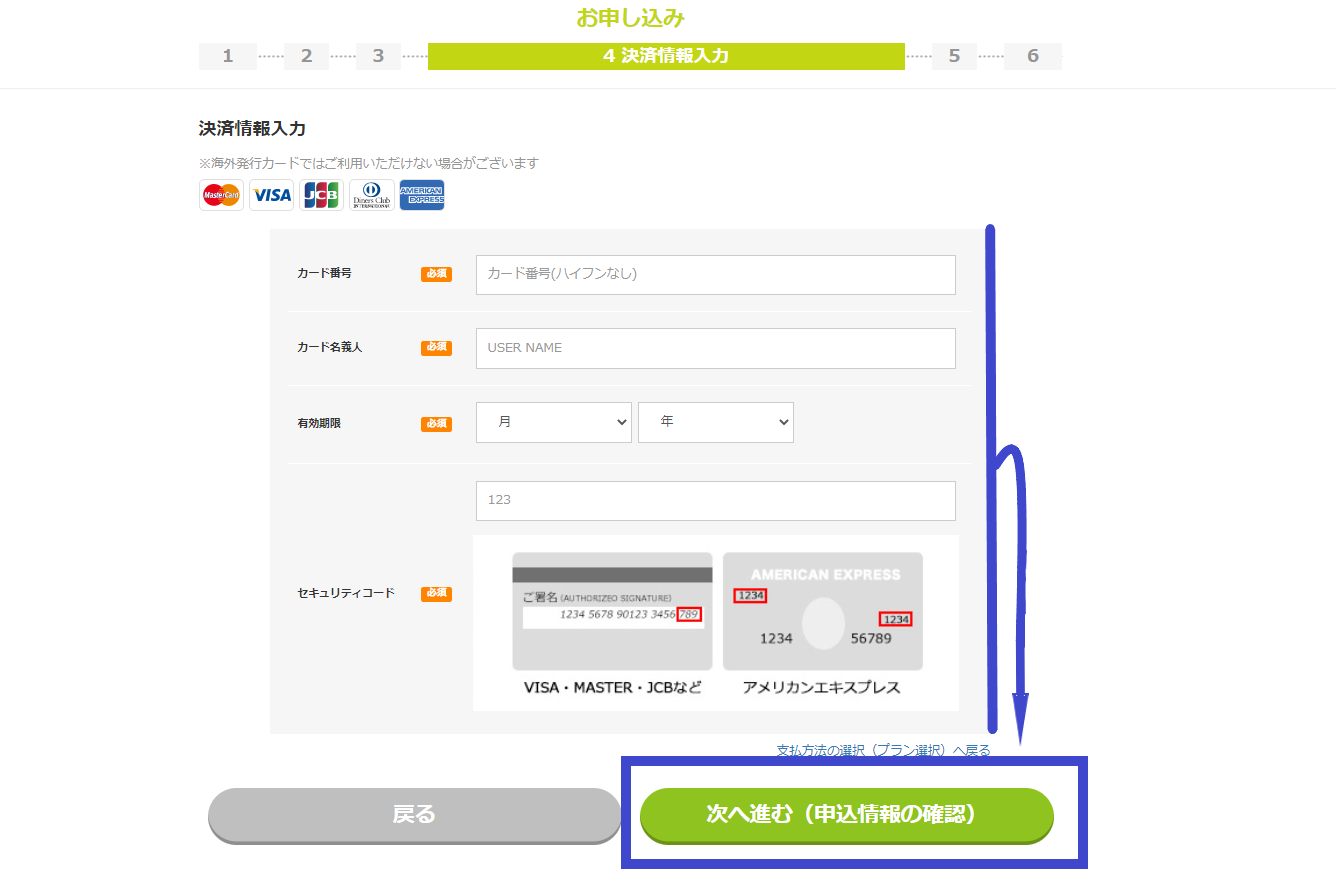Viewport: 1336px width, 891px height.
Task: Click the お申し込み page title
Action: click(x=630, y=18)
